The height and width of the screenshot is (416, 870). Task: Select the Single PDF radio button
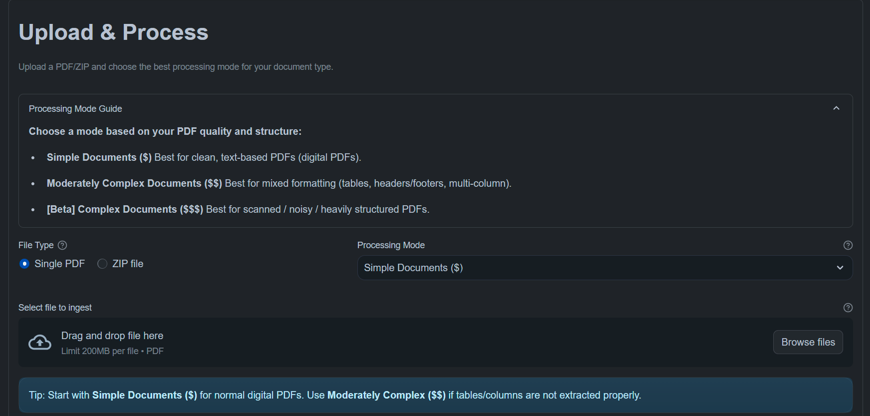[25, 264]
